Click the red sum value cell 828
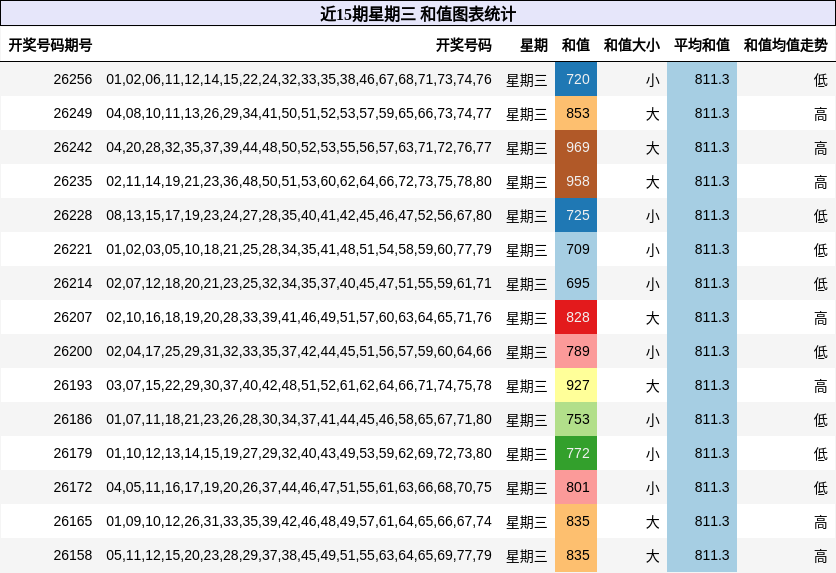The width and height of the screenshot is (836, 573). [x=576, y=317]
